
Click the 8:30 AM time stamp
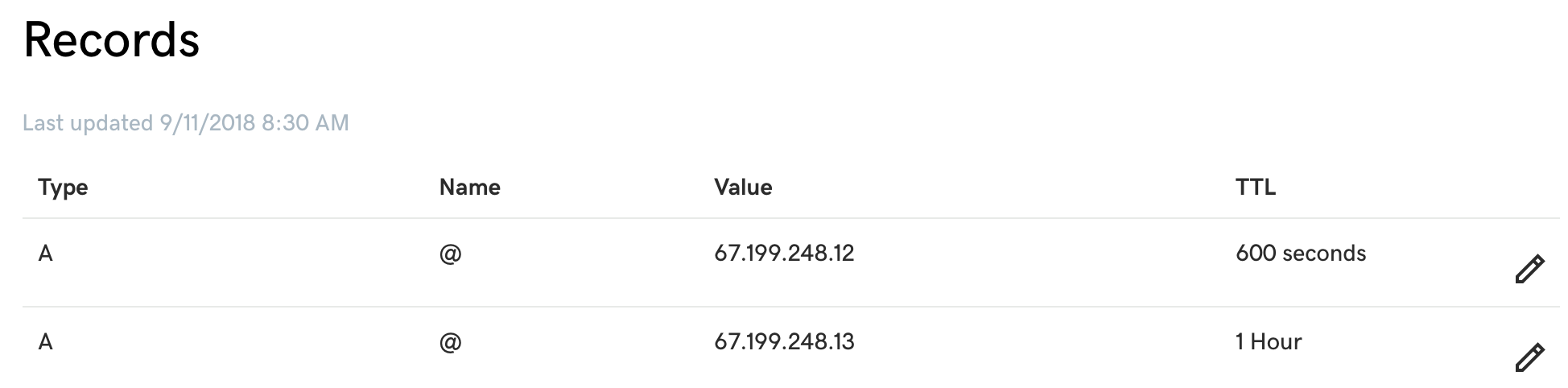point(305,123)
